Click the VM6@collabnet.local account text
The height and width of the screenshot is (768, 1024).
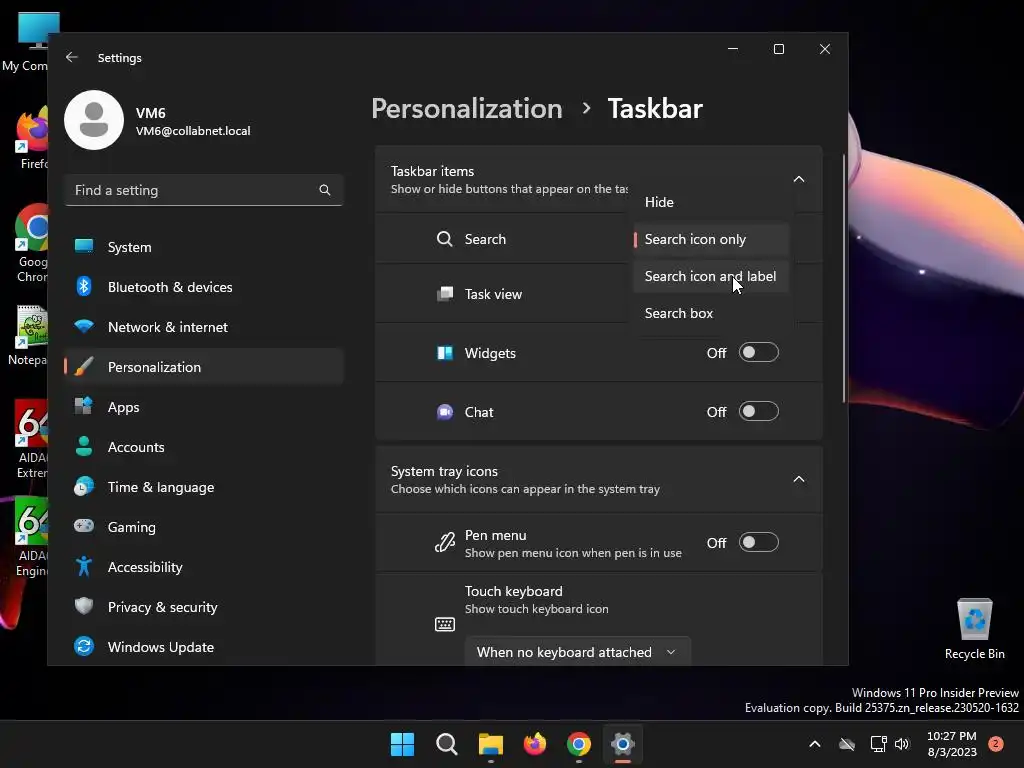(x=193, y=131)
